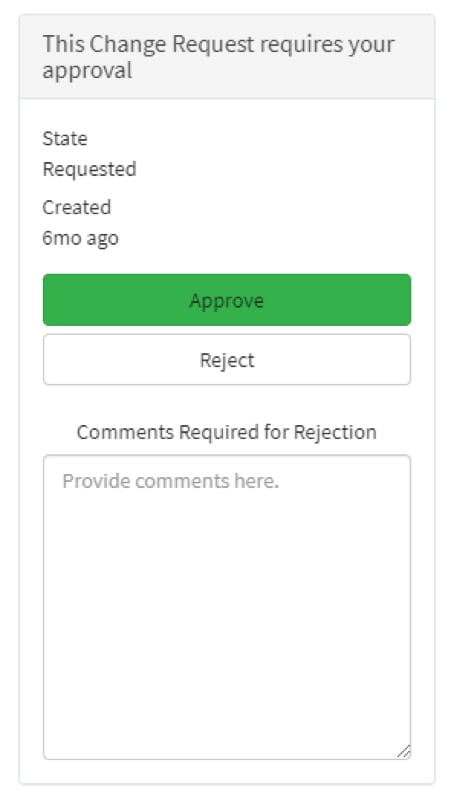The height and width of the screenshot is (803, 451).
Task: Click the Provide comments here placeholder text
Action: click(x=171, y=481)
